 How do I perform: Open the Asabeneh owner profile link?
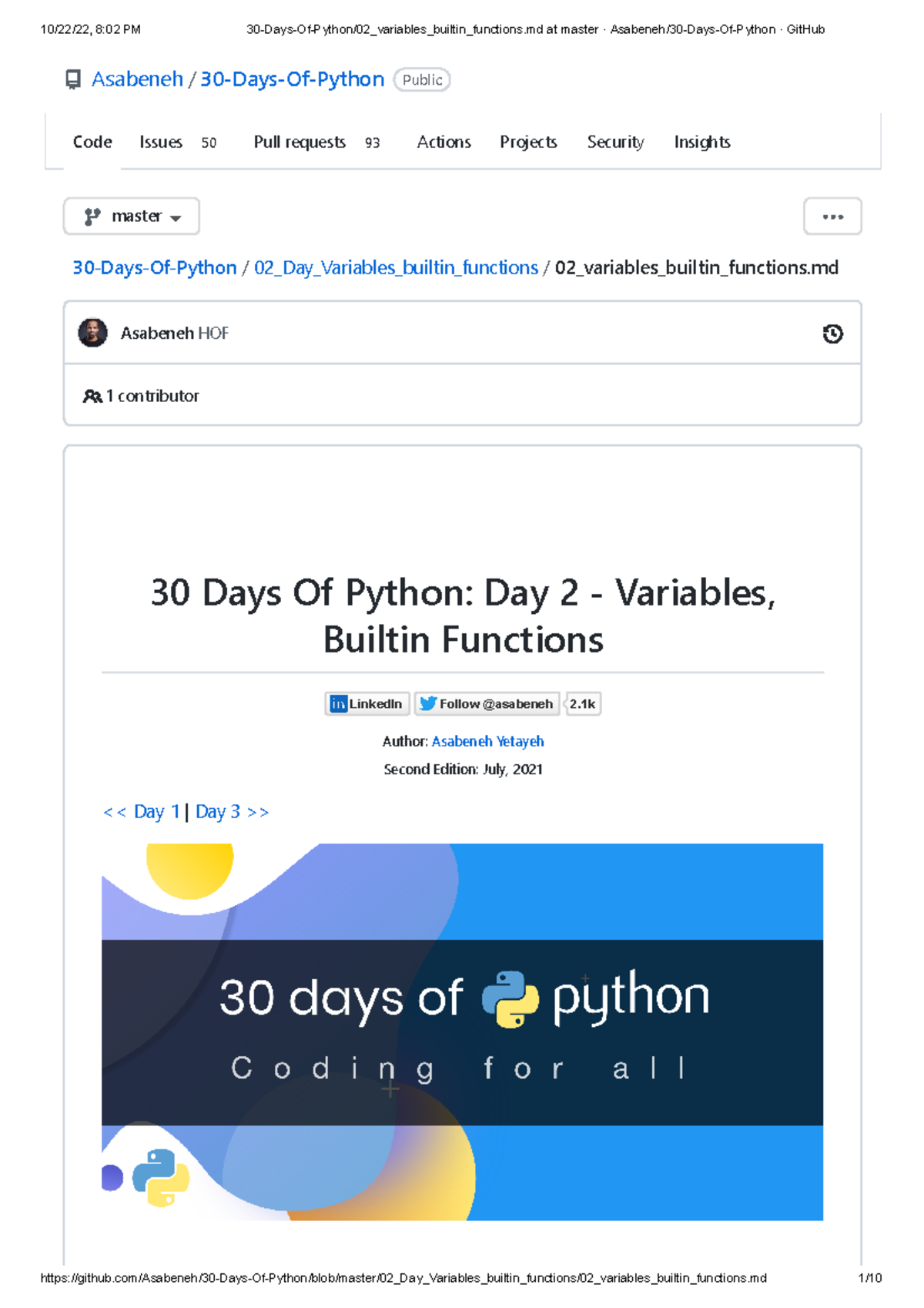coord(137,79)
